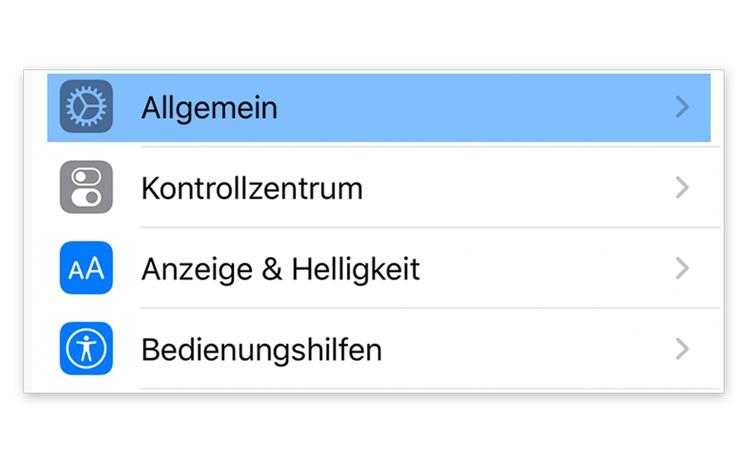
Task: Open the arrow next to Anzeige & Helligkeit
Action: coord(682,268)
